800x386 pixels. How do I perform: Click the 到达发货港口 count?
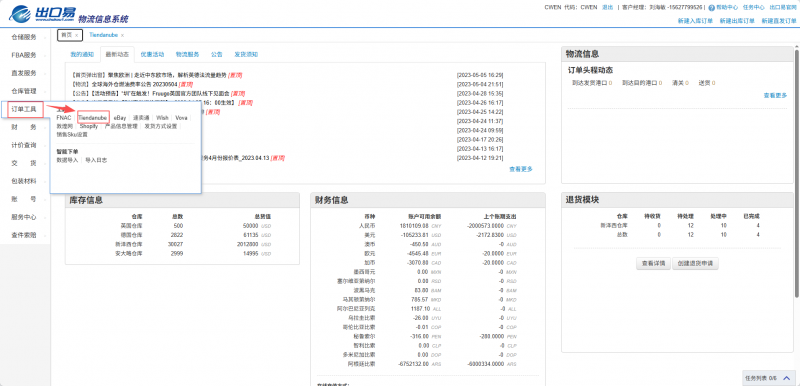[x=611, y=83]
